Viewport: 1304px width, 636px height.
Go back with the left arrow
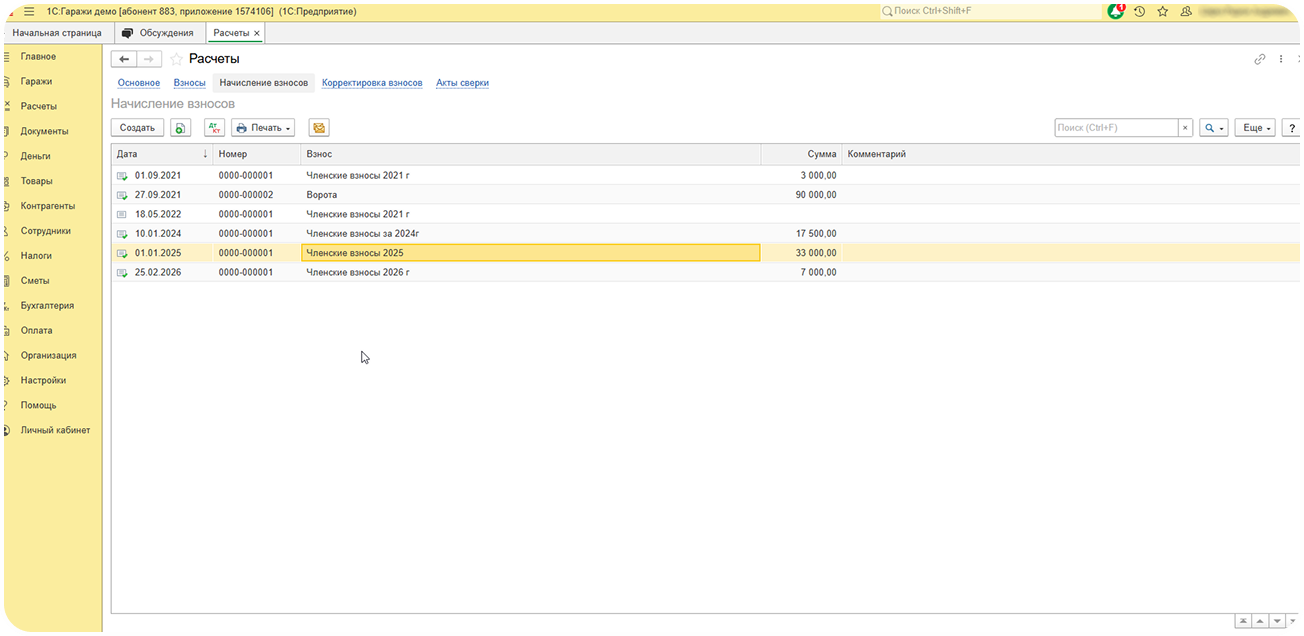click(x=124, y=59)
